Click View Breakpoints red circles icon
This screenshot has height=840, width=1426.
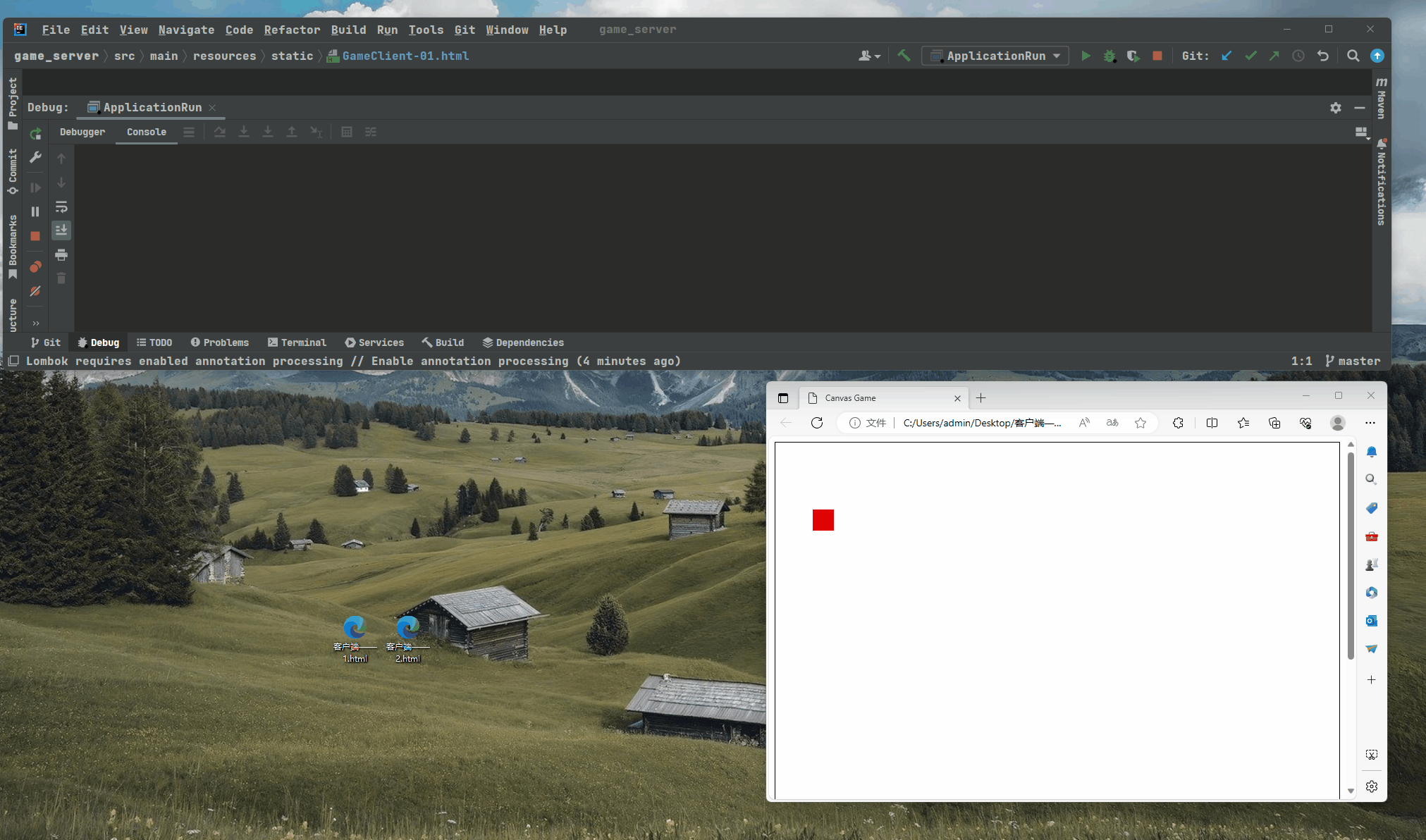pyautogui.click(x=35, y=267)
